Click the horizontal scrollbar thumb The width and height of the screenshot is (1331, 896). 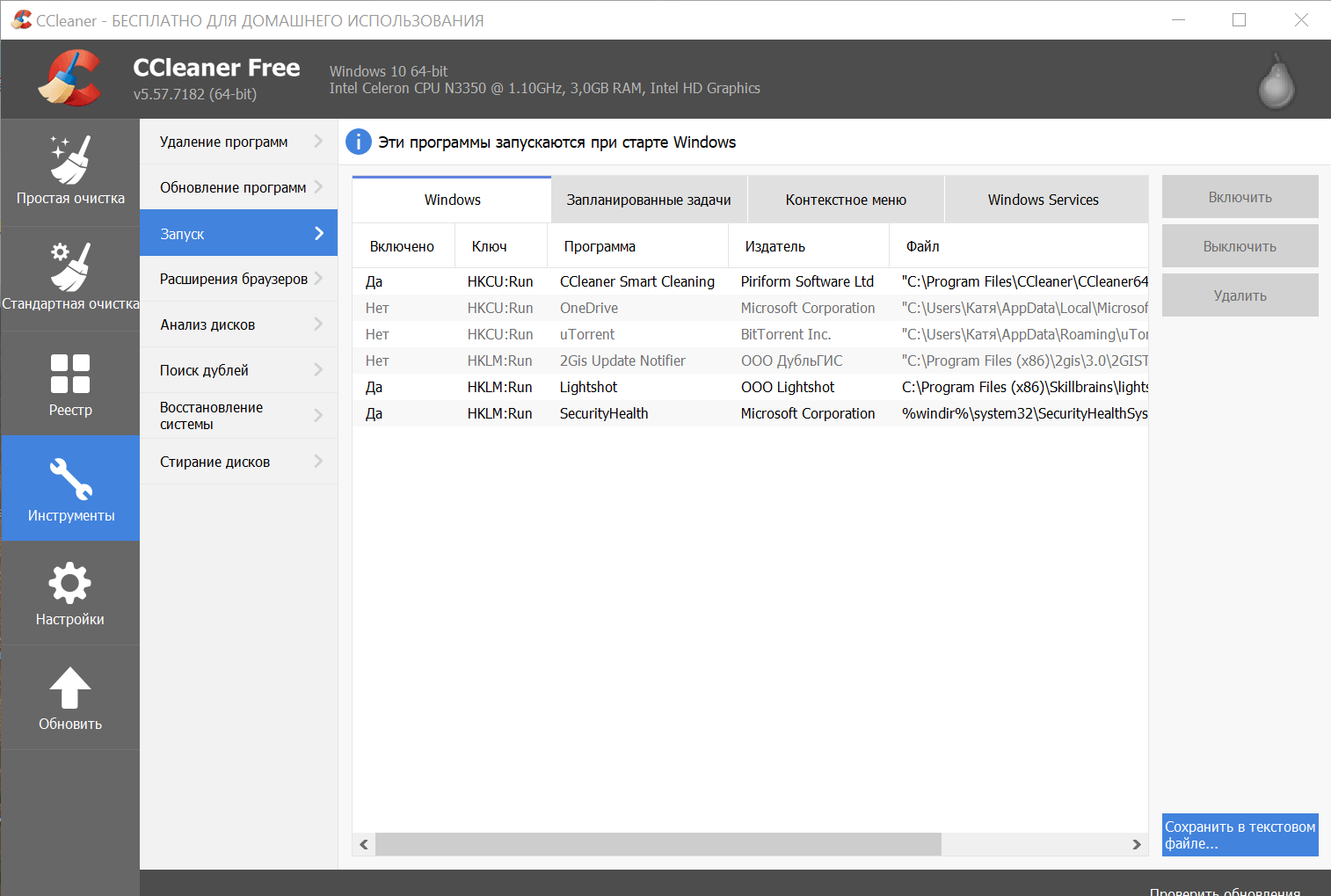[x=658, y=844]
